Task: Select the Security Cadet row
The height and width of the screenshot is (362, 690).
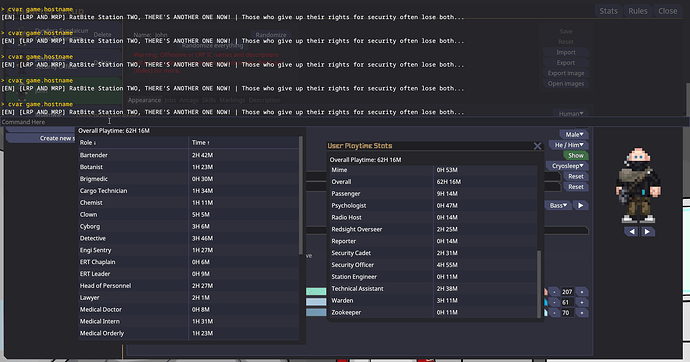Action: [433, 253]
